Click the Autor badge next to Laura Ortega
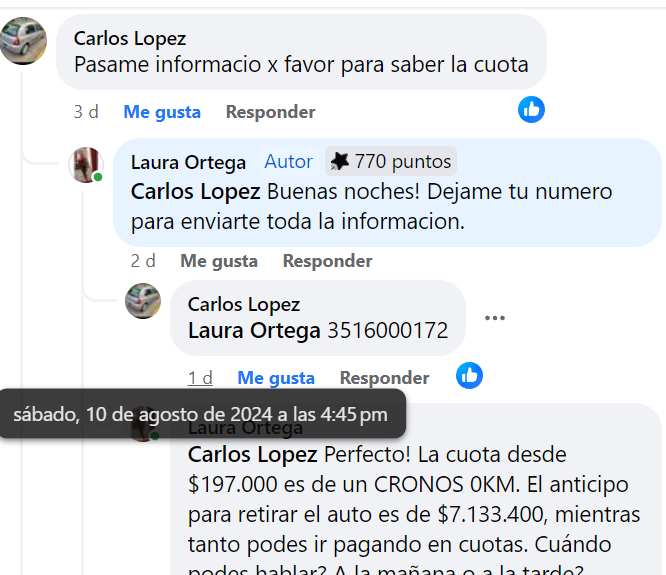666x575 pixels. coord(288,161)
